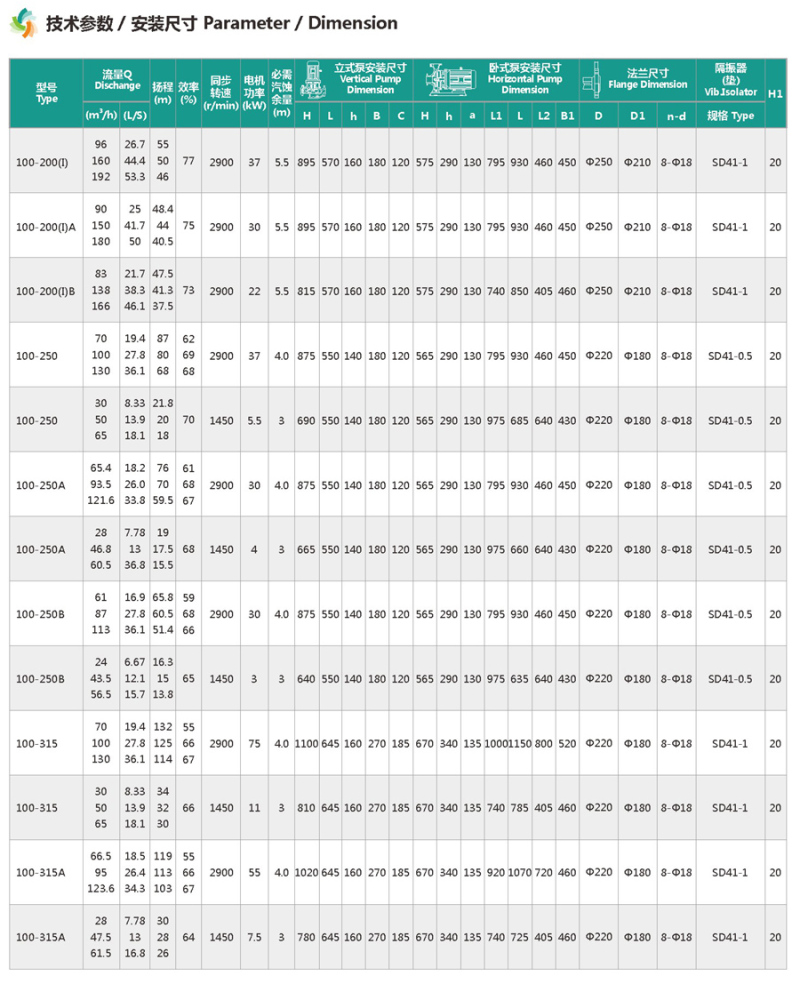Click the 法兰尺寸 Flange Dimension header text
This screenshot has height=992, width=800.
click(x=648, y=78)
